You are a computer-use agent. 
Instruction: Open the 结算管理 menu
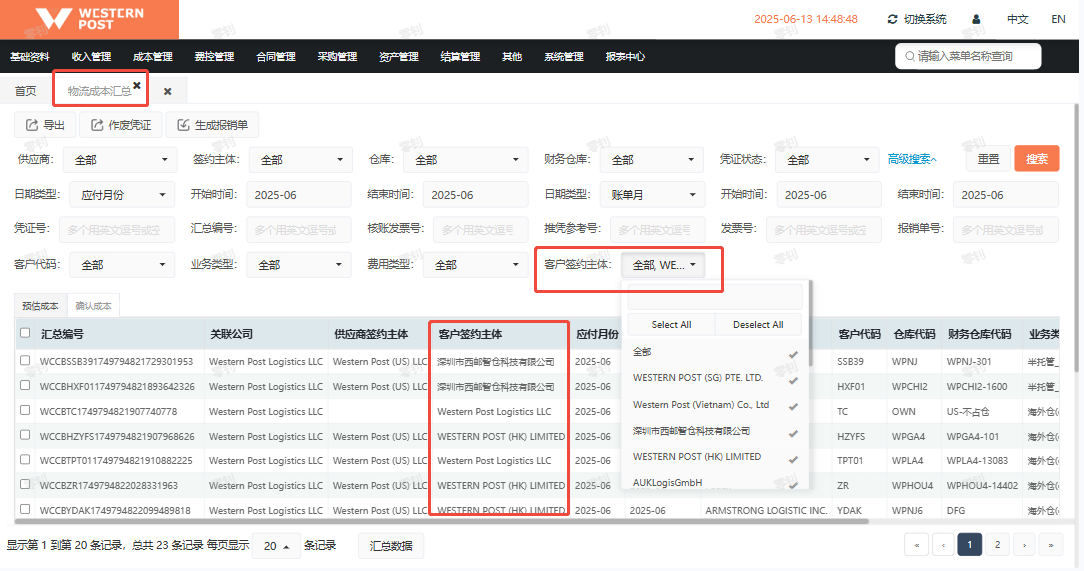(x=460, y=57)
